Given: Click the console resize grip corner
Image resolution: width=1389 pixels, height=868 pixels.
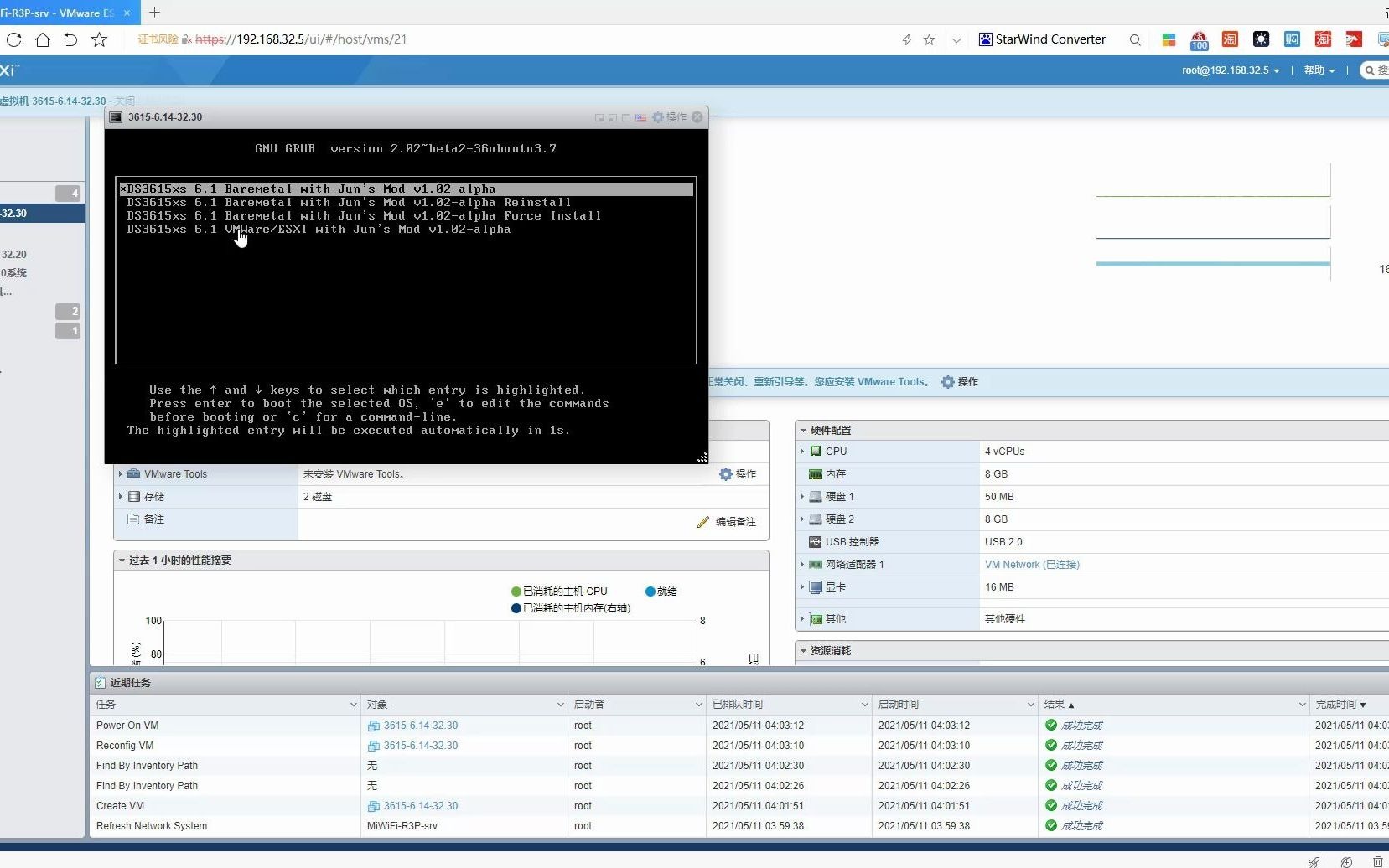Looking at the screenshot, I should [x=702, y=457].
